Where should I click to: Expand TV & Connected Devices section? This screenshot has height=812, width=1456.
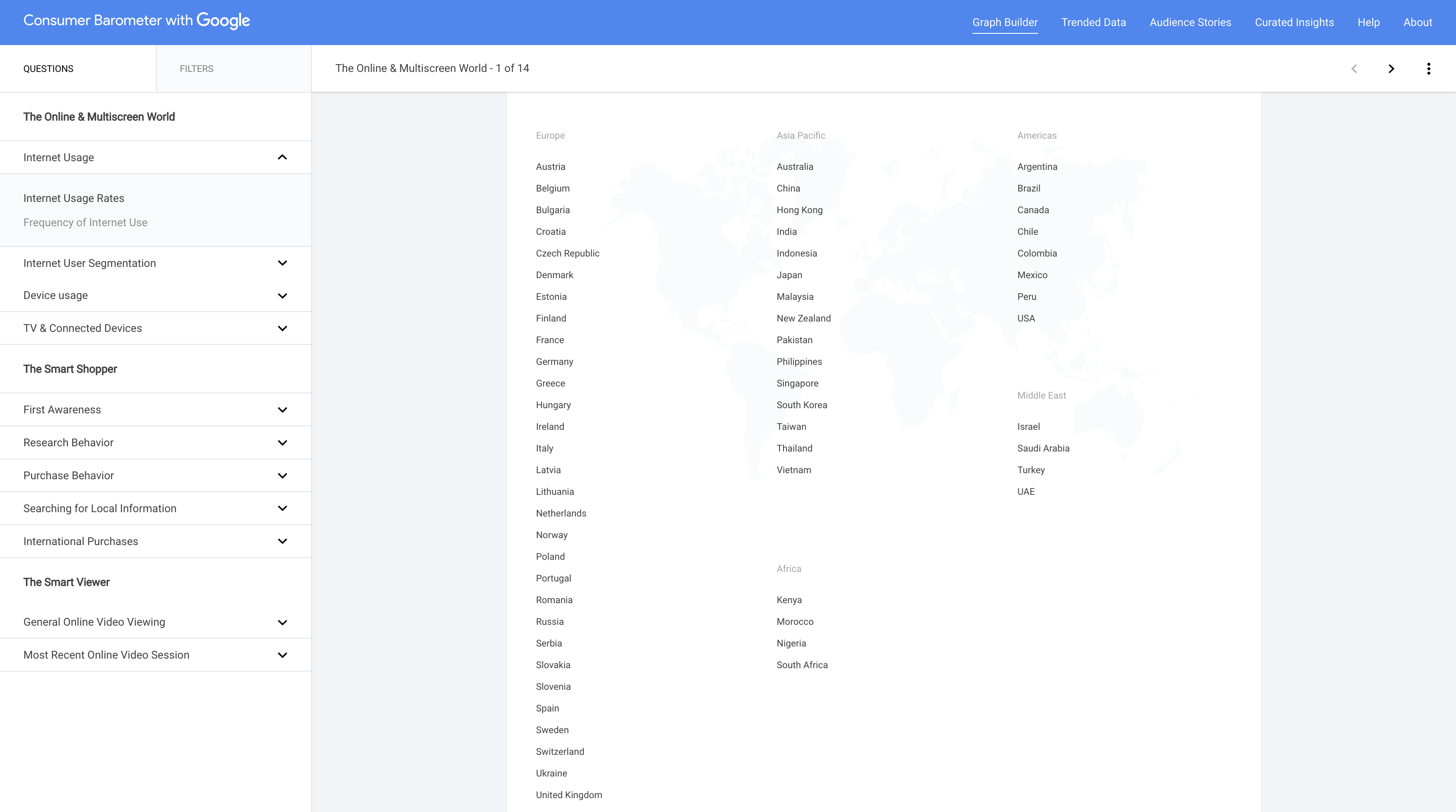click(283, 328)
